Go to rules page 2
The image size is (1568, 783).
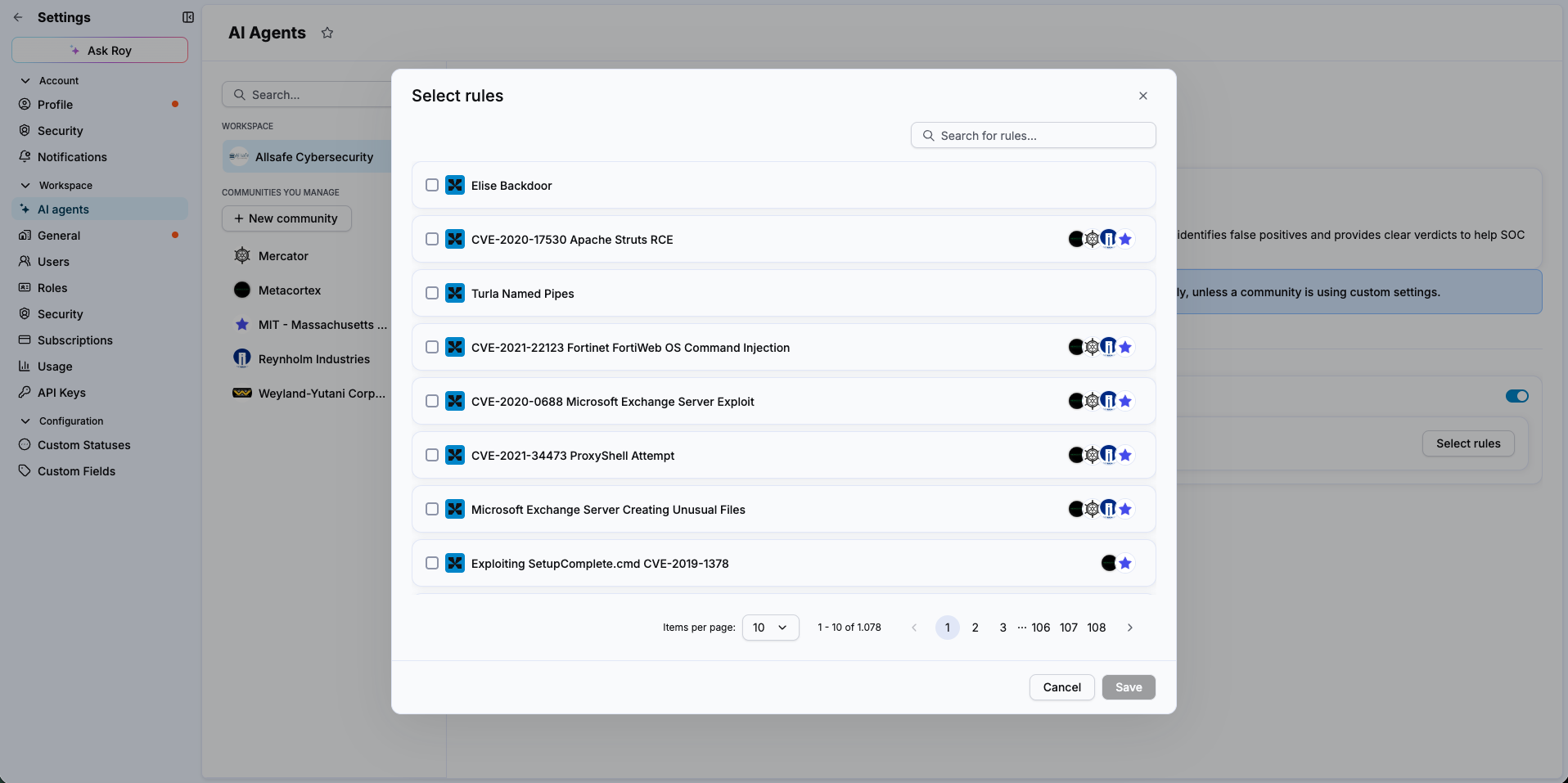[x=975, y=628]
